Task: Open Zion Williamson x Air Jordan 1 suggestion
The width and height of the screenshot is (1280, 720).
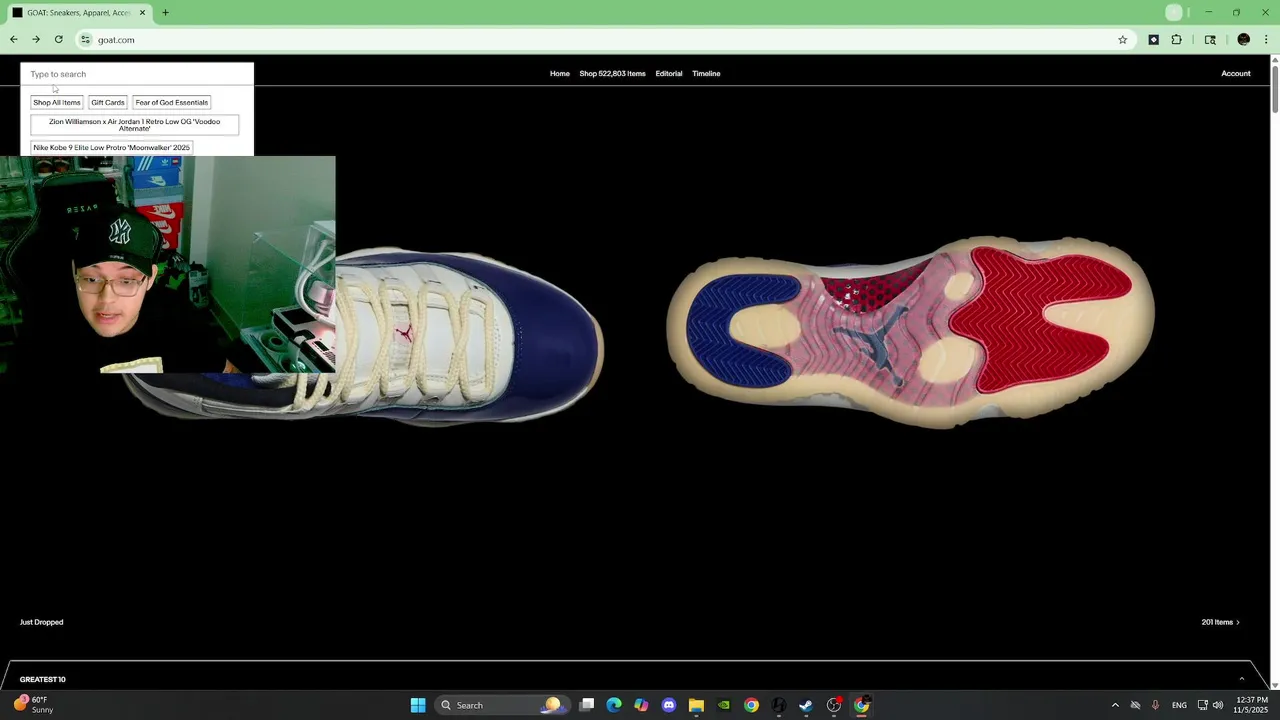Action: [135, 125]
